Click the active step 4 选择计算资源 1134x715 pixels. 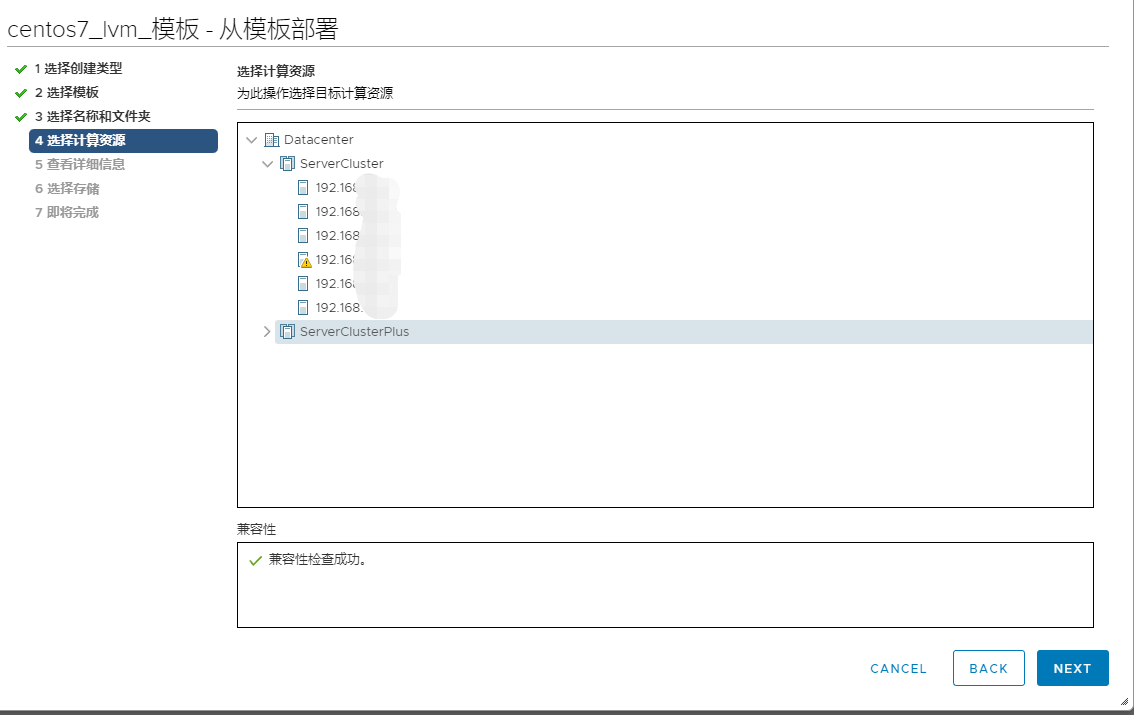pyautogui.click(x=124, y=141)
